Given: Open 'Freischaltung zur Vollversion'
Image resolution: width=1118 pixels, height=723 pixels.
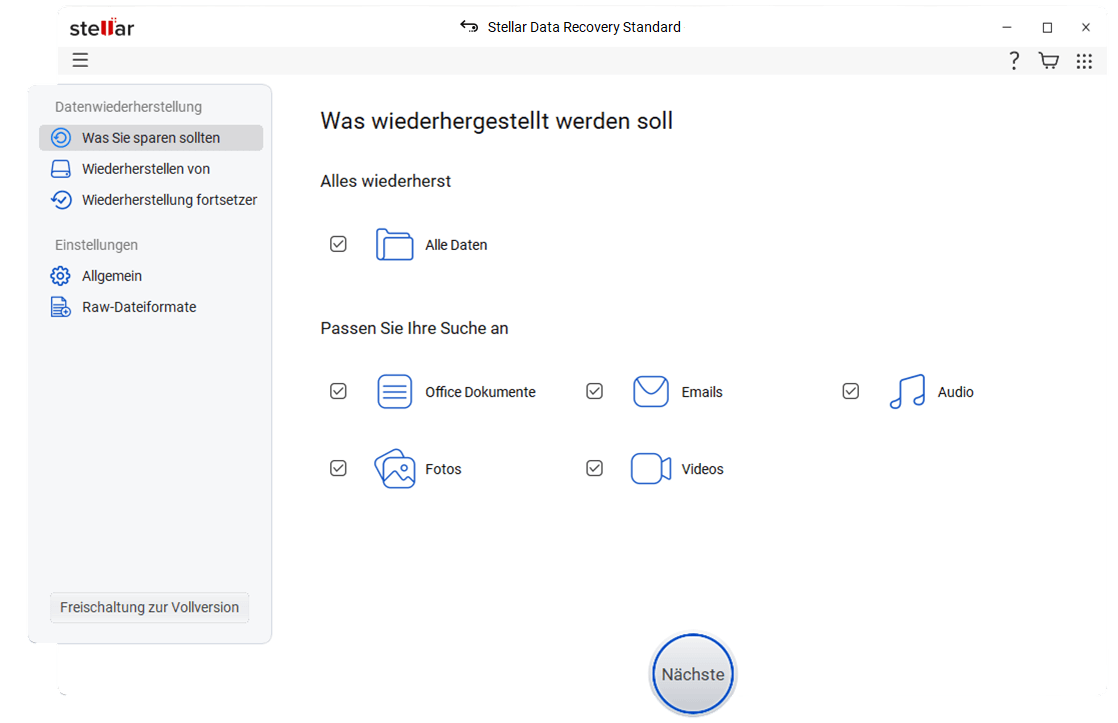Looking at the screenshot, I should click(149, 607).
